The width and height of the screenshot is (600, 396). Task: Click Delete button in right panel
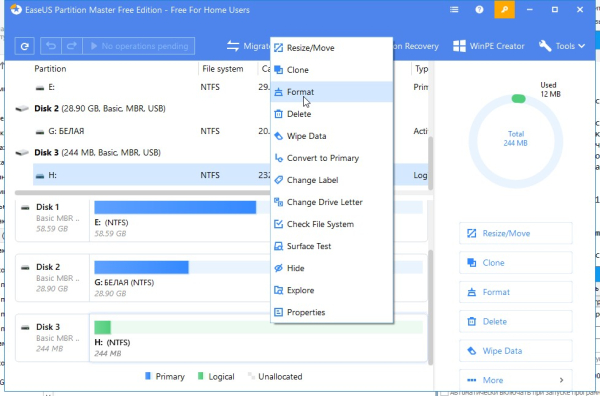[x=515, y=321]
